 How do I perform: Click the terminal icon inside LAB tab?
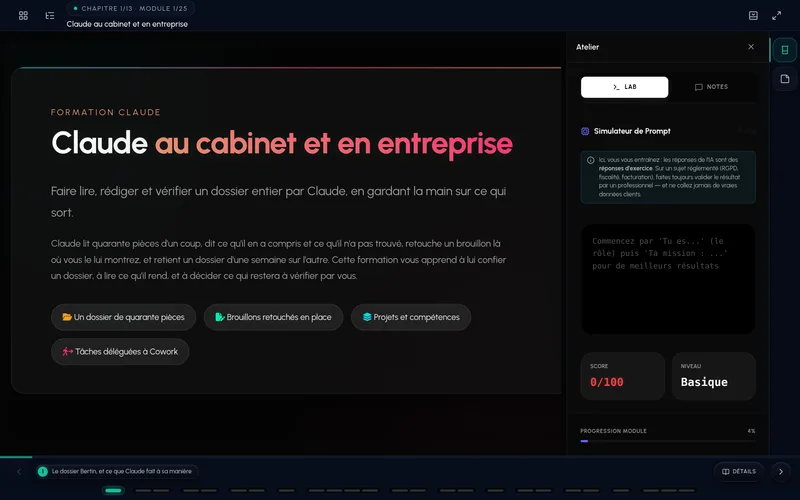(616, 87)
